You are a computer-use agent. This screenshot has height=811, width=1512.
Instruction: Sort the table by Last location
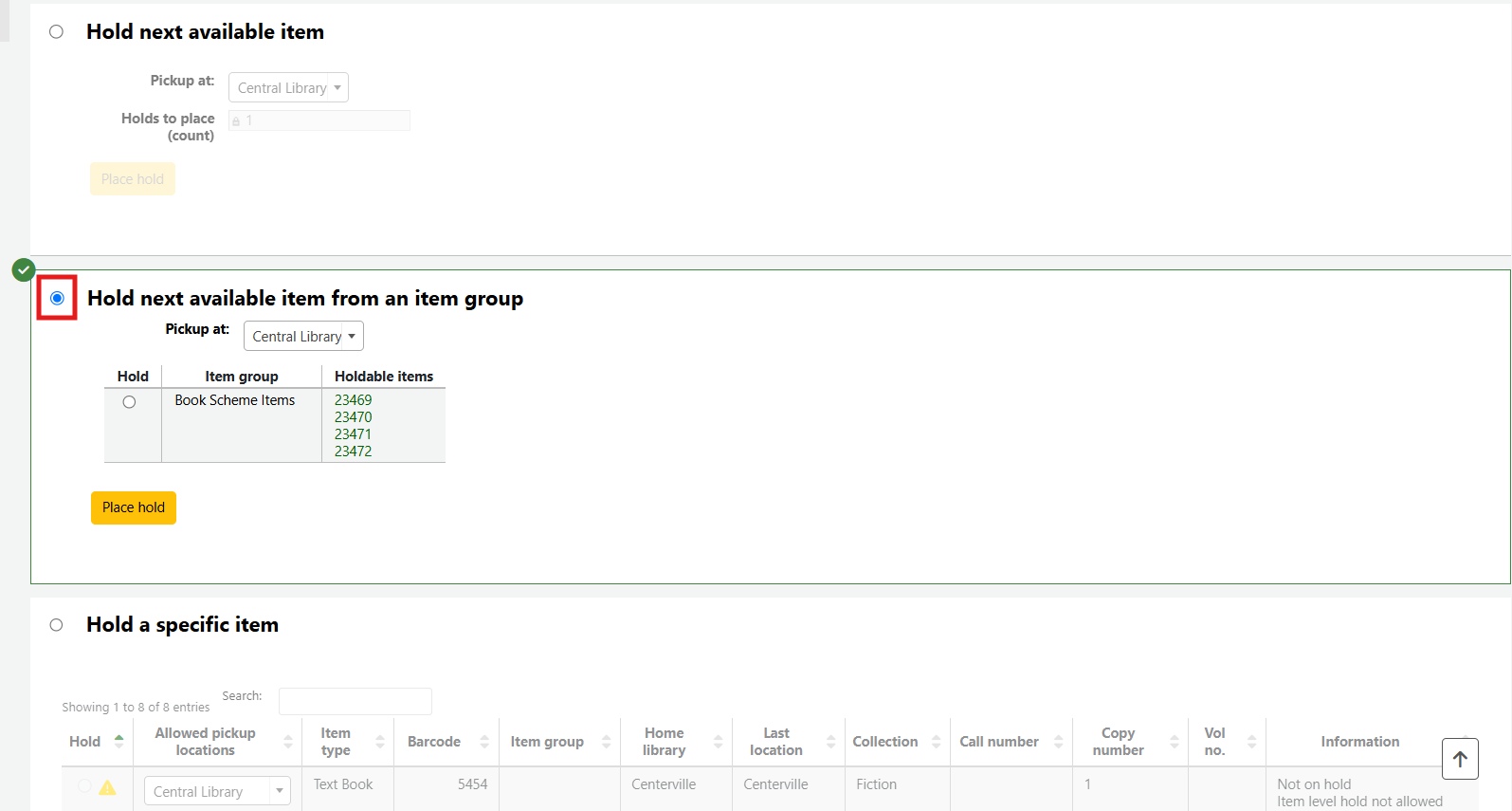788,742
